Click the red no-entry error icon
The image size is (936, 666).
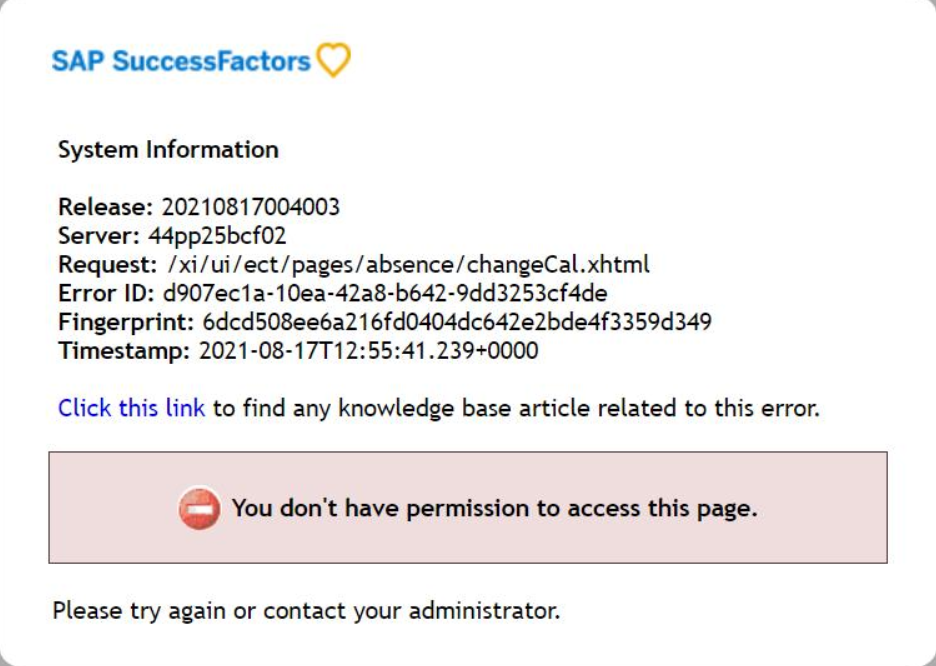click(199, 508)
